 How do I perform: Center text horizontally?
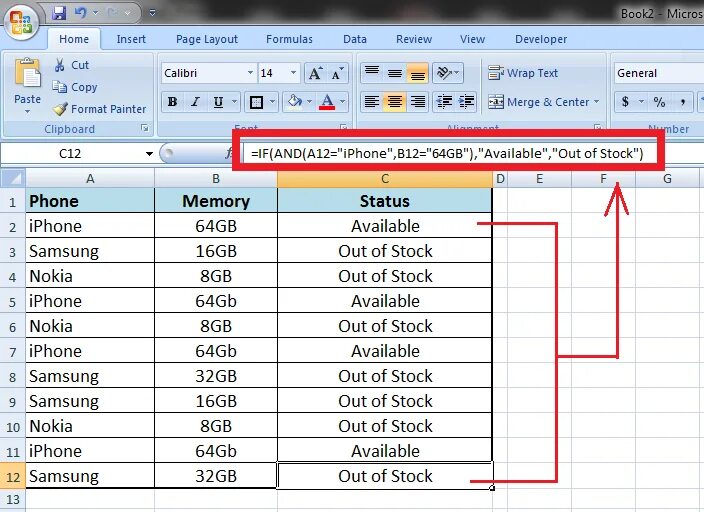[x=395, y=102]
